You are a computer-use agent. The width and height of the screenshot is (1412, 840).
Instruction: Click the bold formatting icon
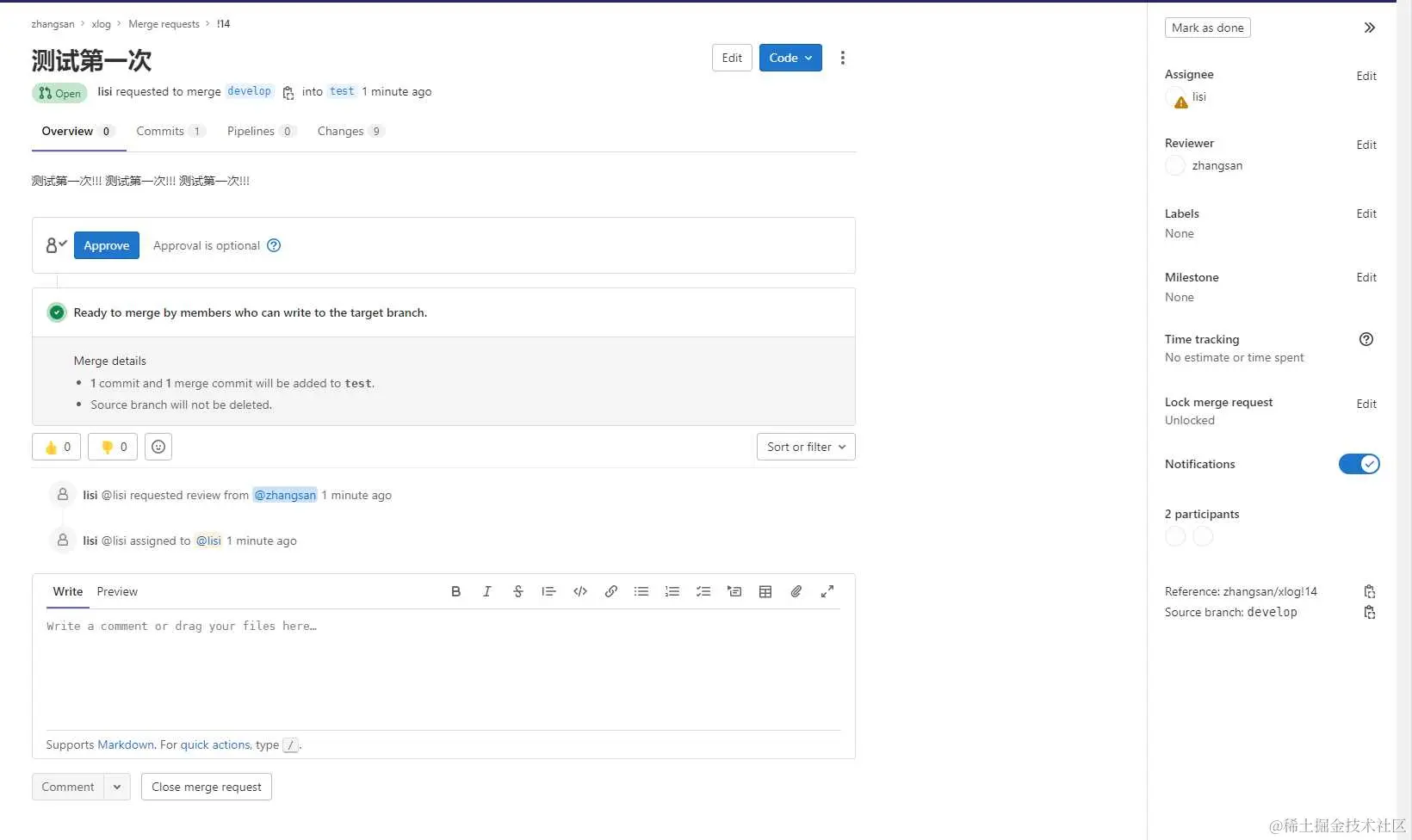456,591
